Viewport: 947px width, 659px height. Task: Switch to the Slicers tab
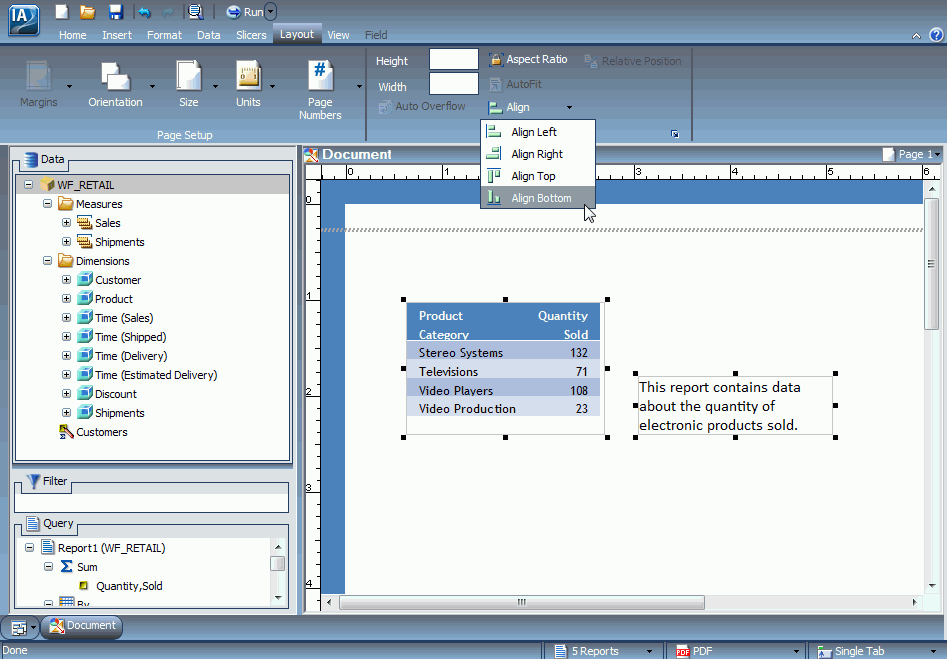[x=251, y=35]
